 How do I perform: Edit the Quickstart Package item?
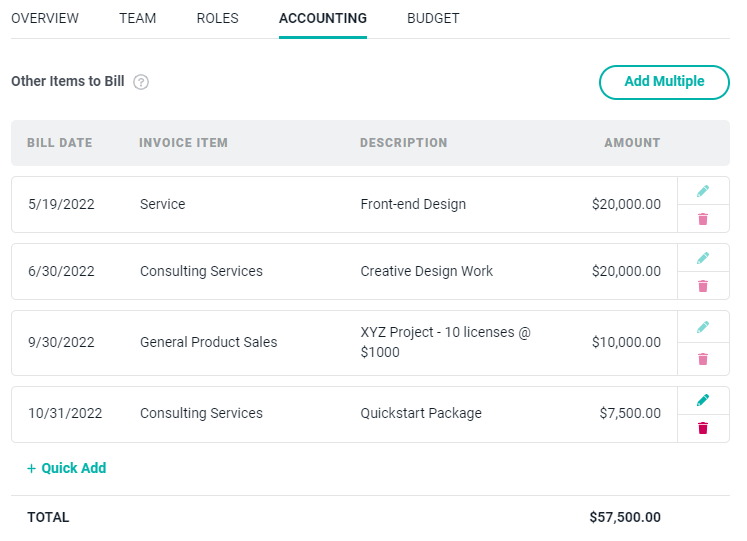point(703,400)
